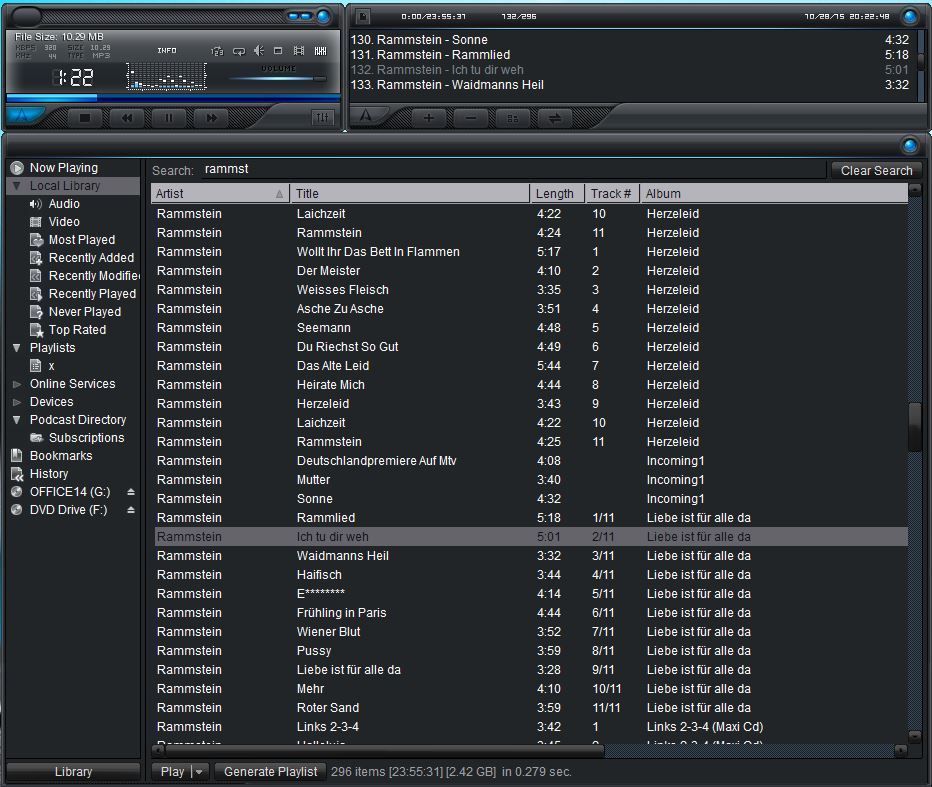
Task: Sort by Artist column header
Action: click(x=220, y=194)
